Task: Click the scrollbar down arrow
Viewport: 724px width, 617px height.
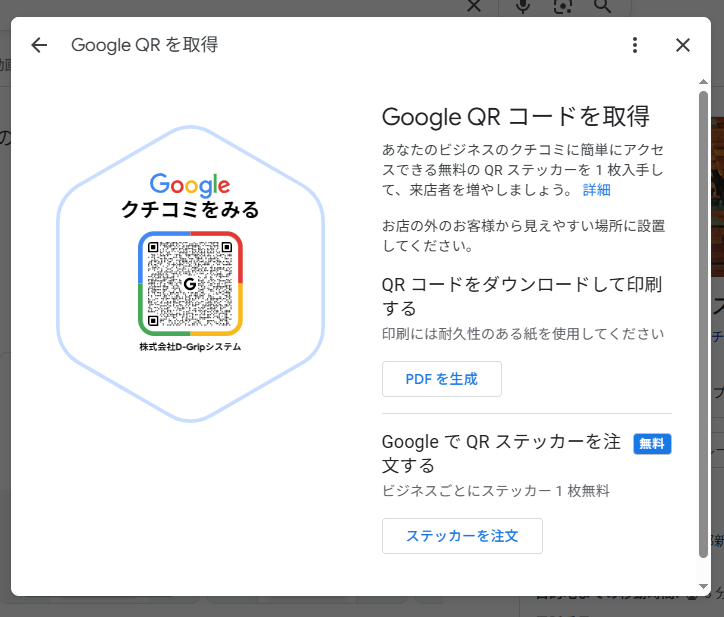Action: point(704,586)
